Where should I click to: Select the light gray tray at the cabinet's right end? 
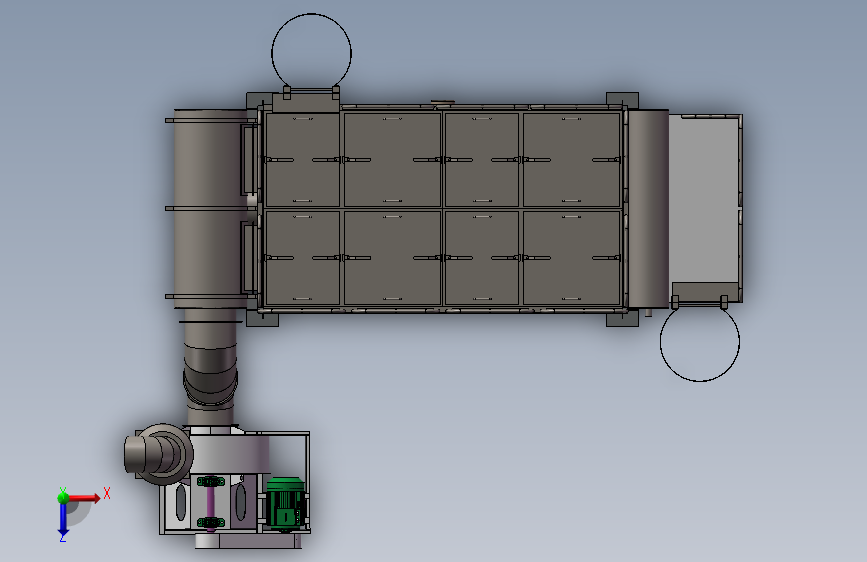704,201
